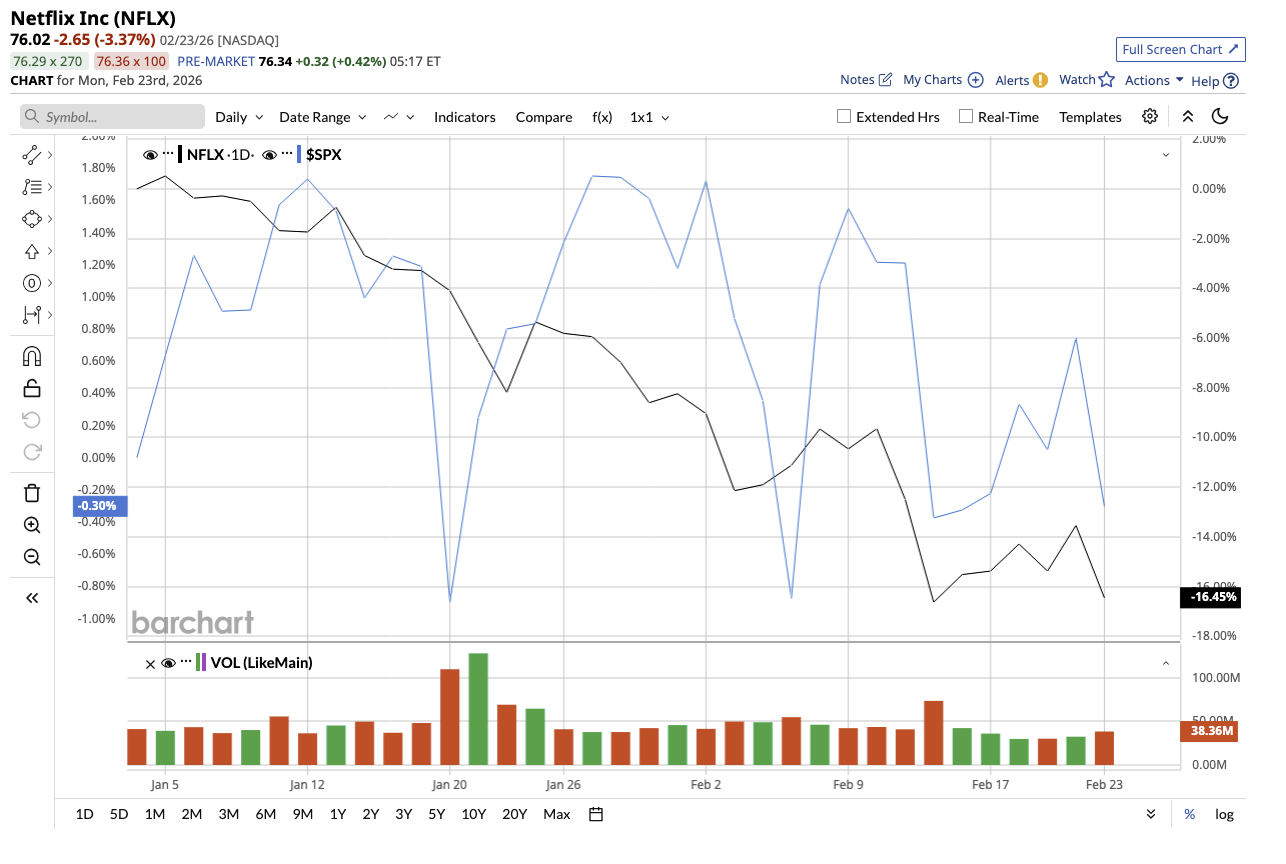Collapse the top chart toolbar
This screenshot has height=864, width=1286.
pos(1188,116)
